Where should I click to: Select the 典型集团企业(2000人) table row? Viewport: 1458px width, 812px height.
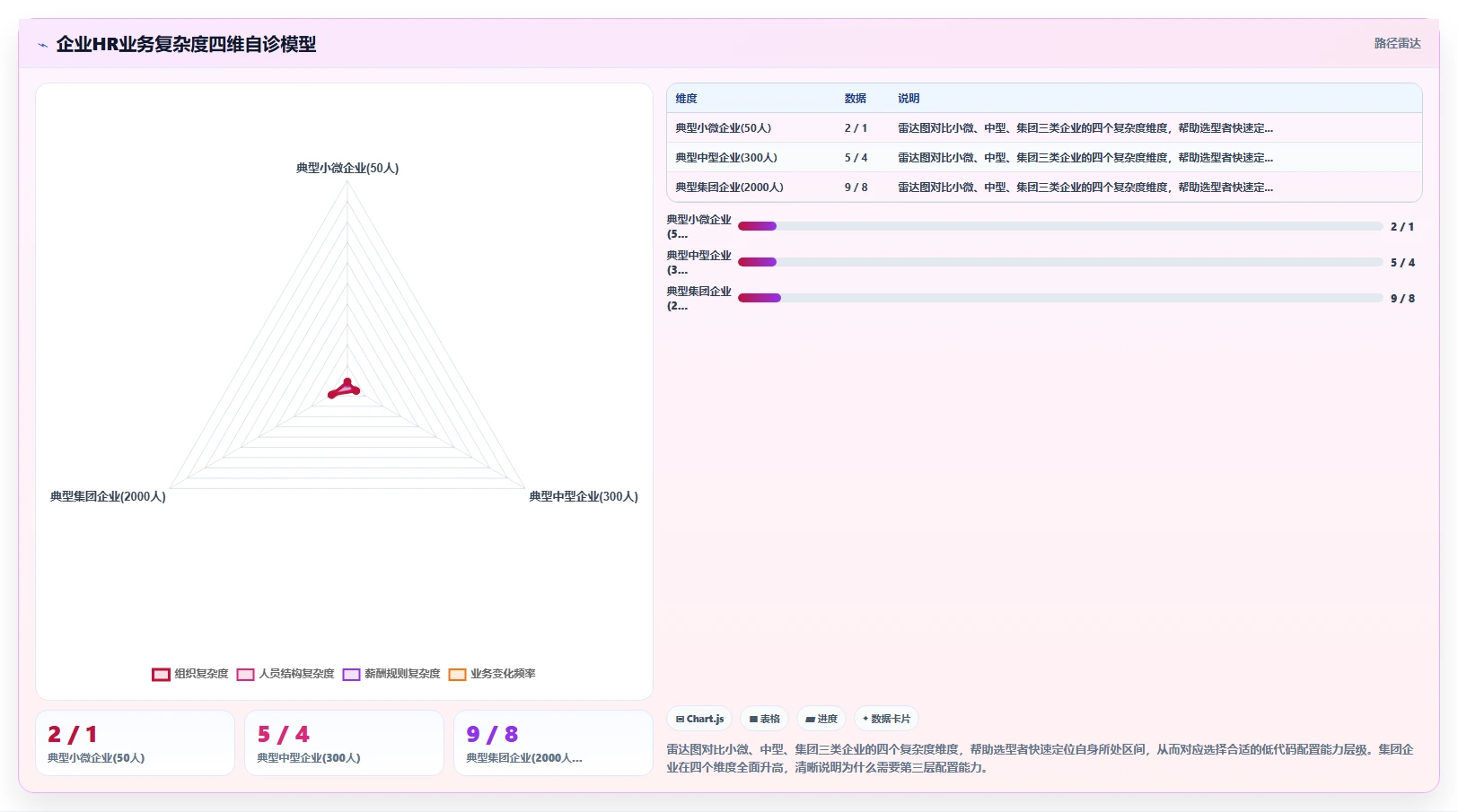1044,188
